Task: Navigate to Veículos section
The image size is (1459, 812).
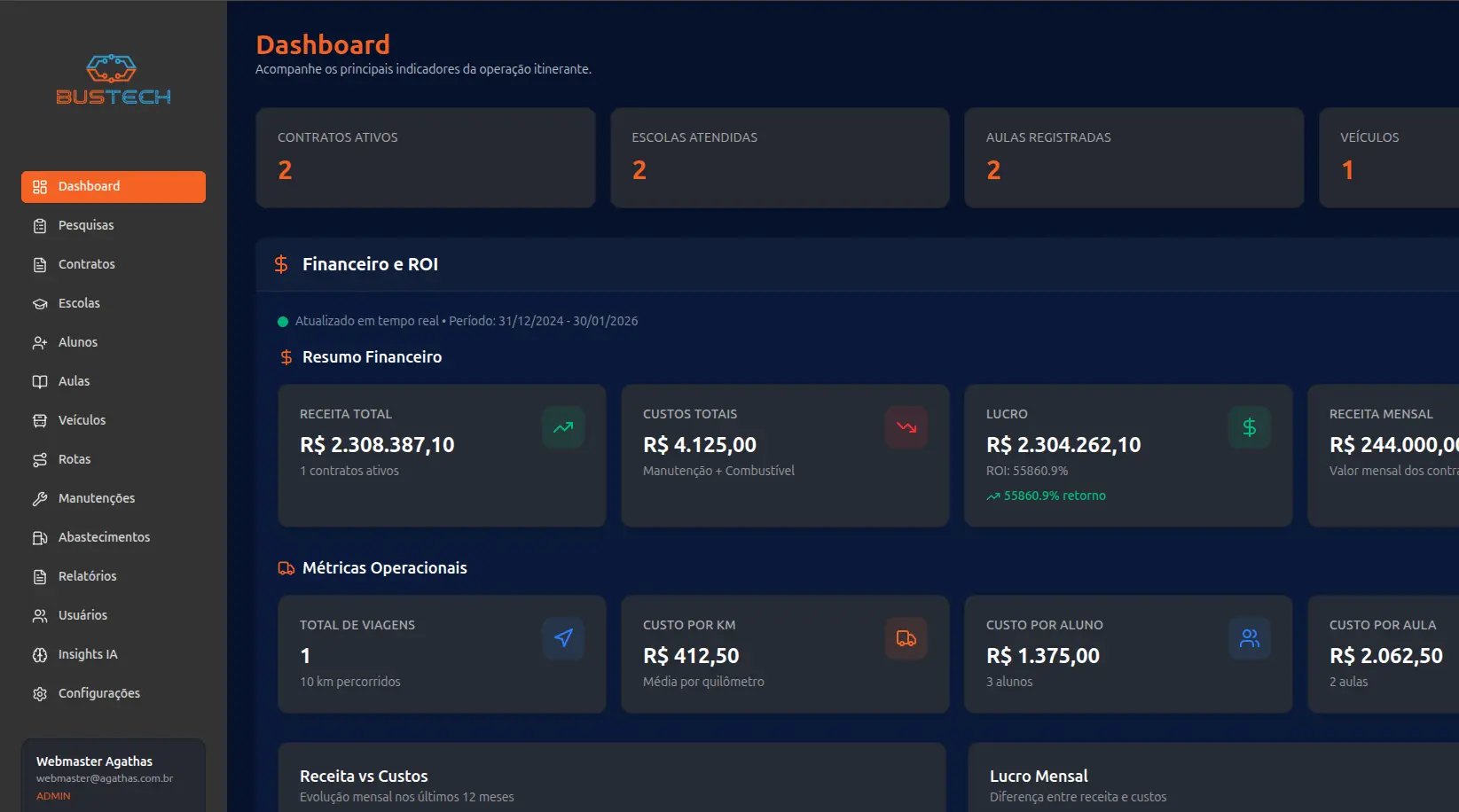Action: pyautogui.click(x=82, y=420)
